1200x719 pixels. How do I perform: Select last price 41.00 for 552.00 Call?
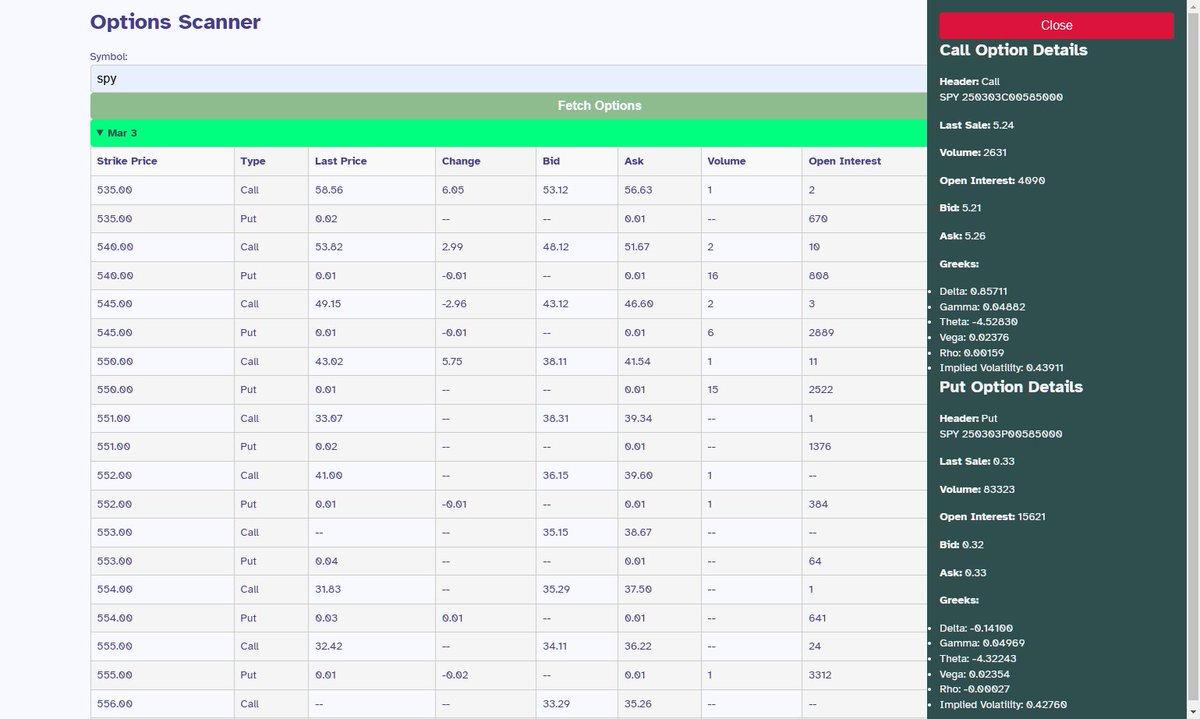[x=329, y=475]
